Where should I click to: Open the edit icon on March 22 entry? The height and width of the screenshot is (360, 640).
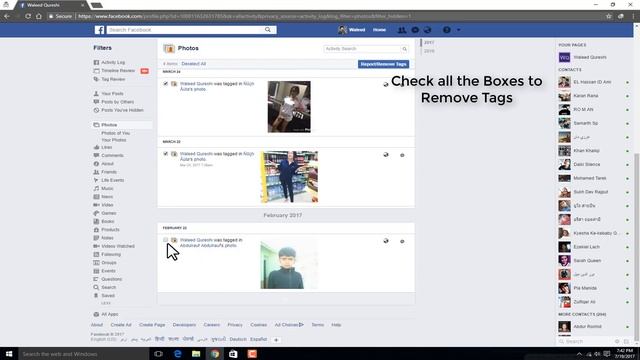pyautogui.click(x=402, y=155)
